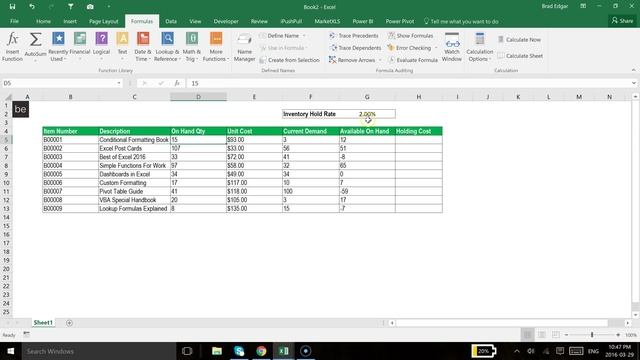Add a new sheet
Screen dimensions: 640x360
69,323
